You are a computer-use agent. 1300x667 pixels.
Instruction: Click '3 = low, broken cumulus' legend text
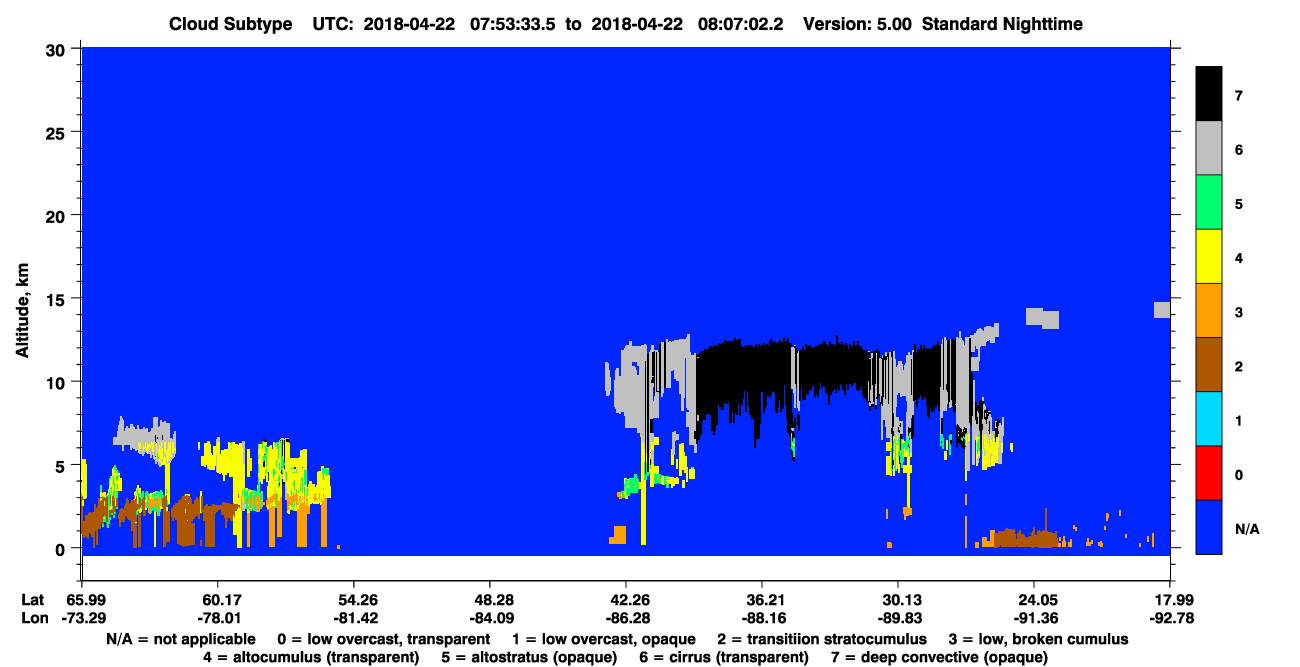(1038, 639)
